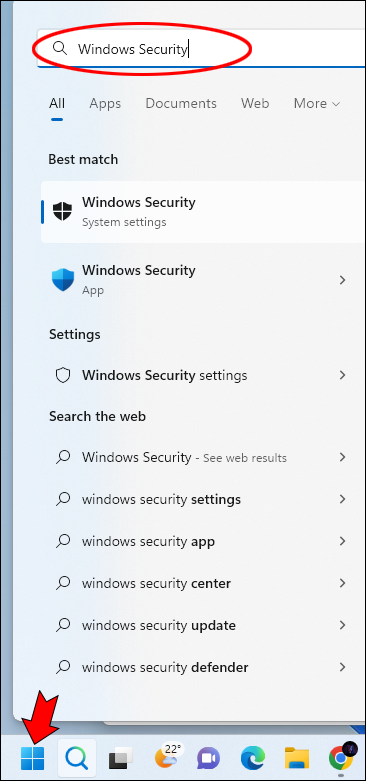Launch Microsoft Edge from the taskbar

[x=253, y=758]
